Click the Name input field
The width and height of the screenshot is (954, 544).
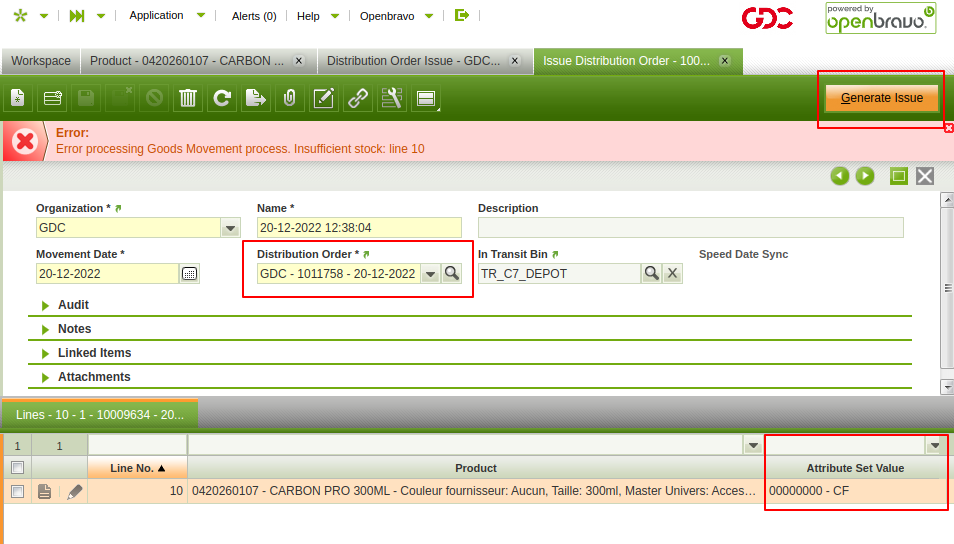[358, 228]
